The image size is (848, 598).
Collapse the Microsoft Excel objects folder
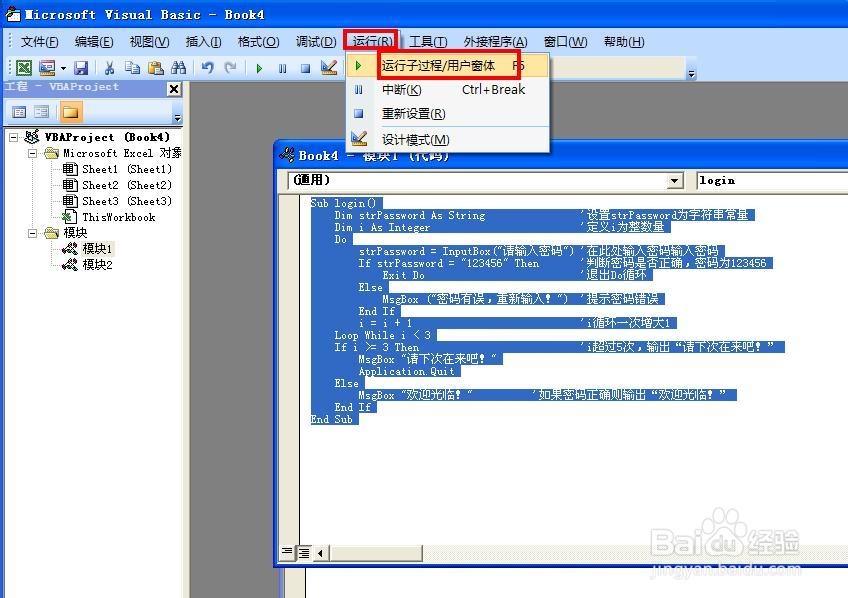(x=32, y=154)
